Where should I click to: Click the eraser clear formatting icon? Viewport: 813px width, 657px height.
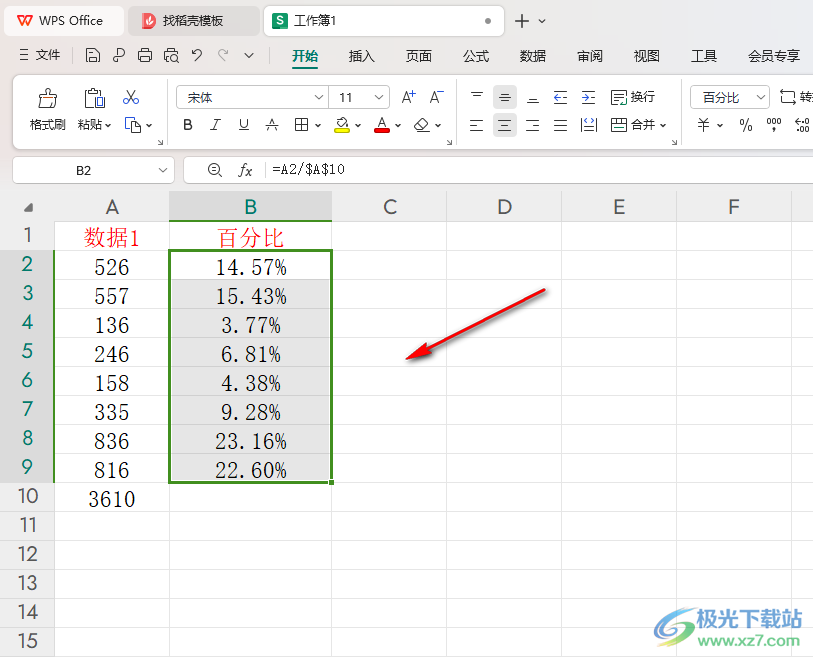(x=422, y=125)
